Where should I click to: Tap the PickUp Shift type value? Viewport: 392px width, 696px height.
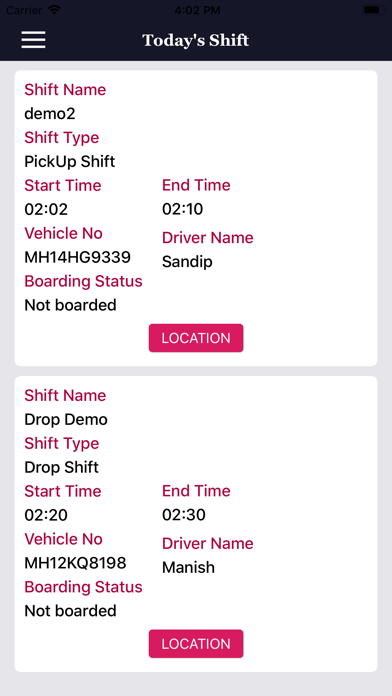point(70,162)
